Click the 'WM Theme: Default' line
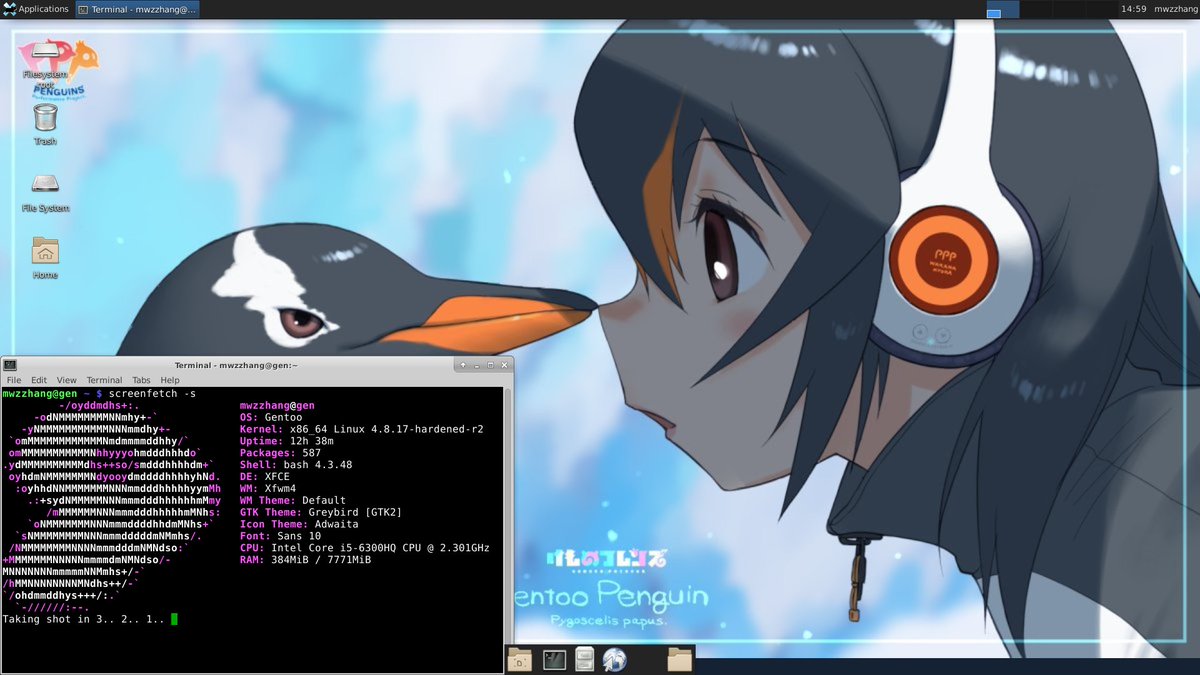The image size is (1200, 675). [293, 500]
